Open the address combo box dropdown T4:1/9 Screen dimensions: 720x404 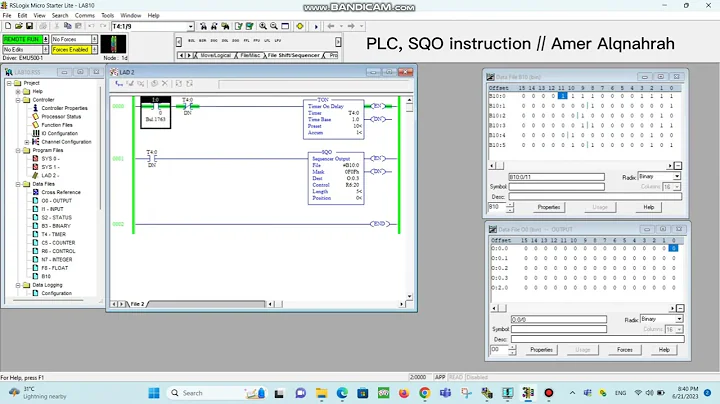[190, 27]
